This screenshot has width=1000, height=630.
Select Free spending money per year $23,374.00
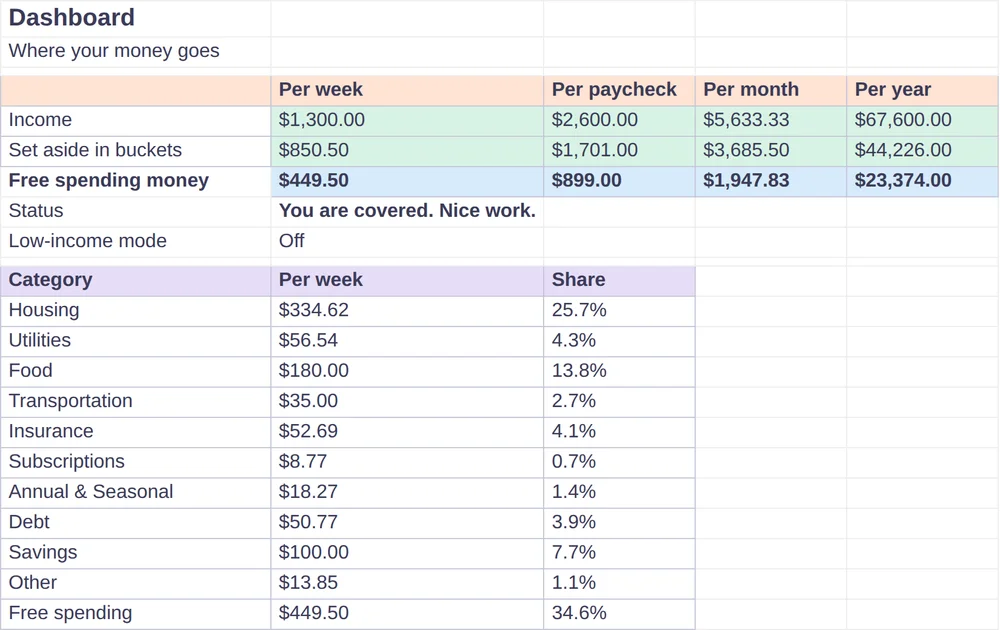click(x=922, y=181)
